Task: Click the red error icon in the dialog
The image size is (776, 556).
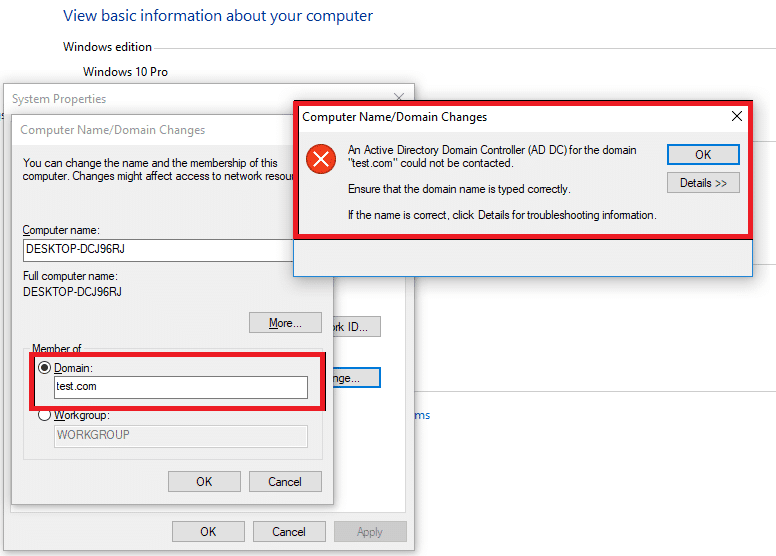Action: pos(321,159)
